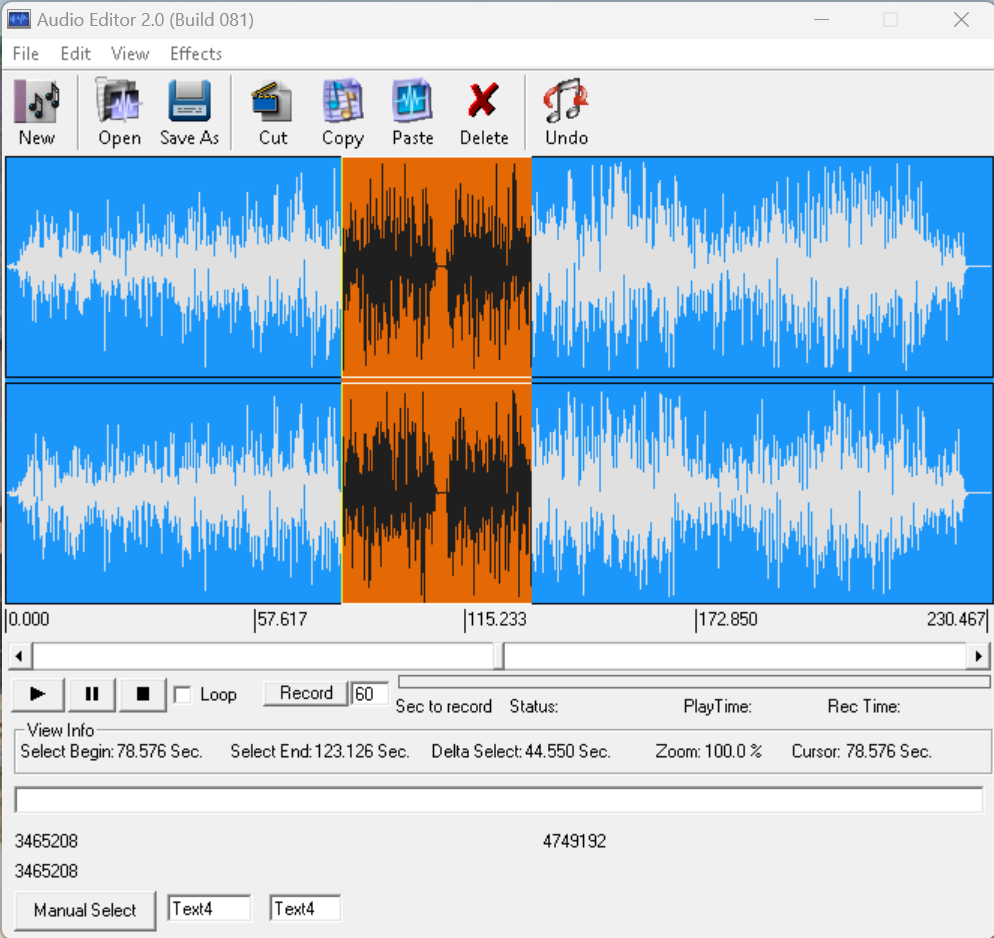Screen dimensions: 994x938
Task: Click the PlayTime: label
Action: 718,707
